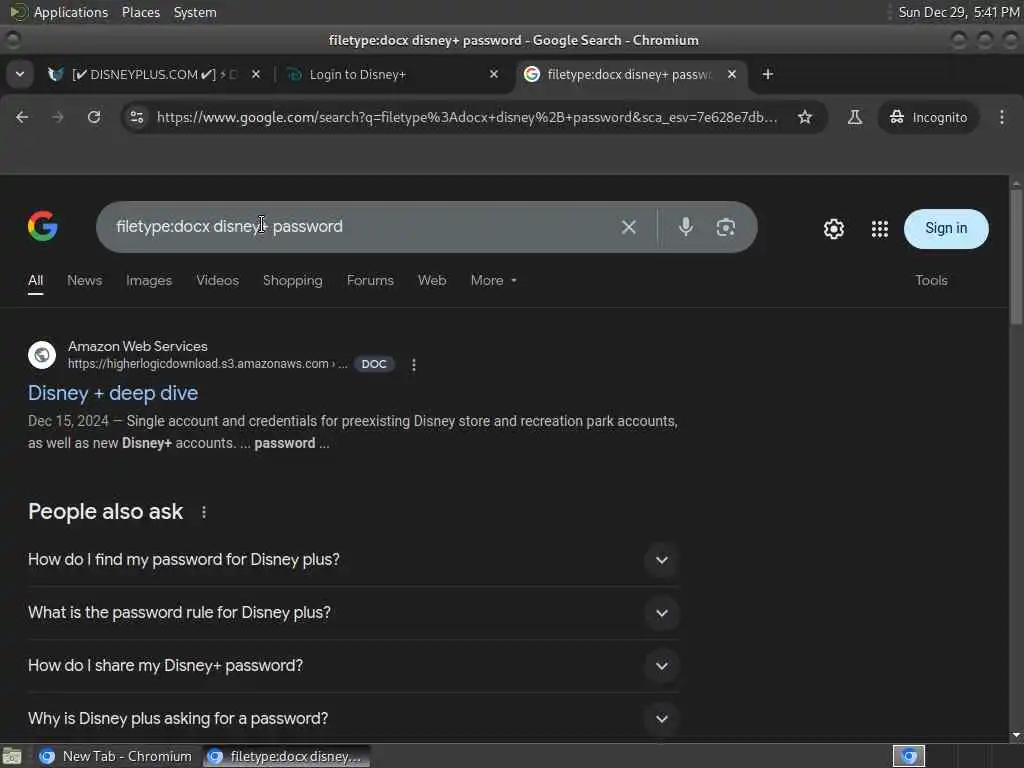
Task: Expand 'What is the password rule' question
Action: coord(353,613)
